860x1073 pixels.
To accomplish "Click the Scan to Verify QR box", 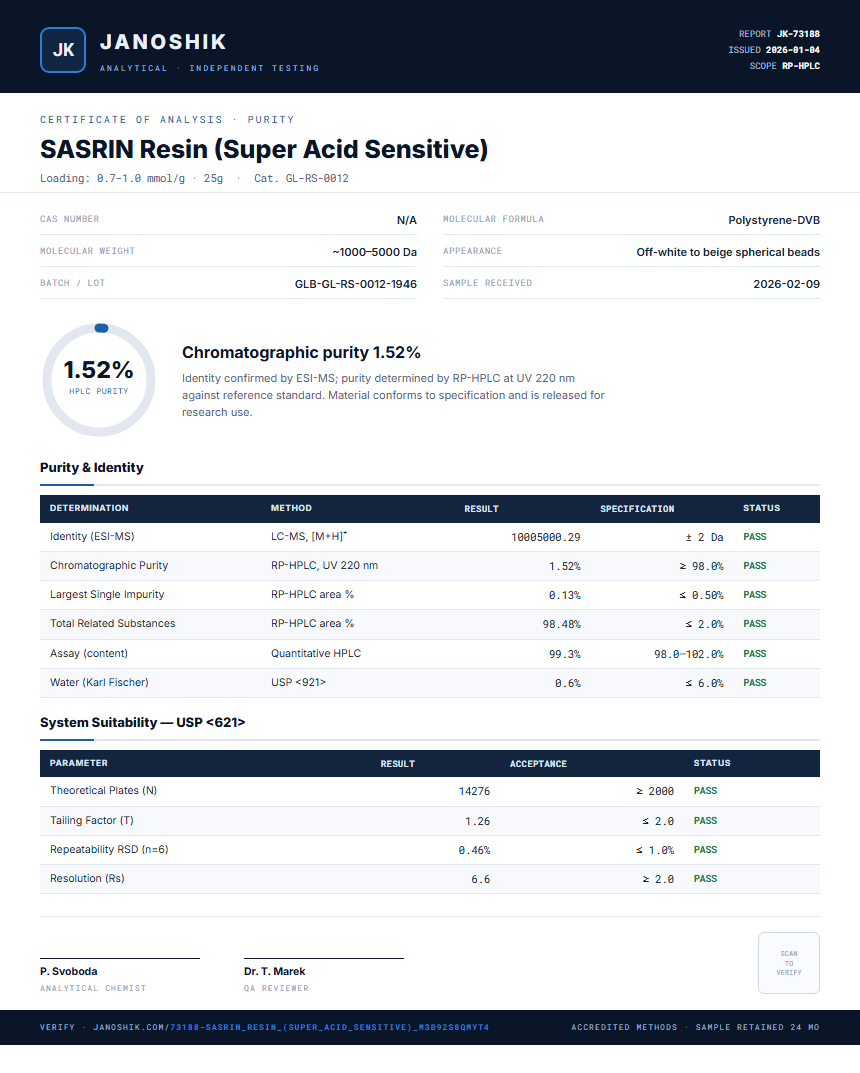I will pyautogui.click(x=788, y=962).
